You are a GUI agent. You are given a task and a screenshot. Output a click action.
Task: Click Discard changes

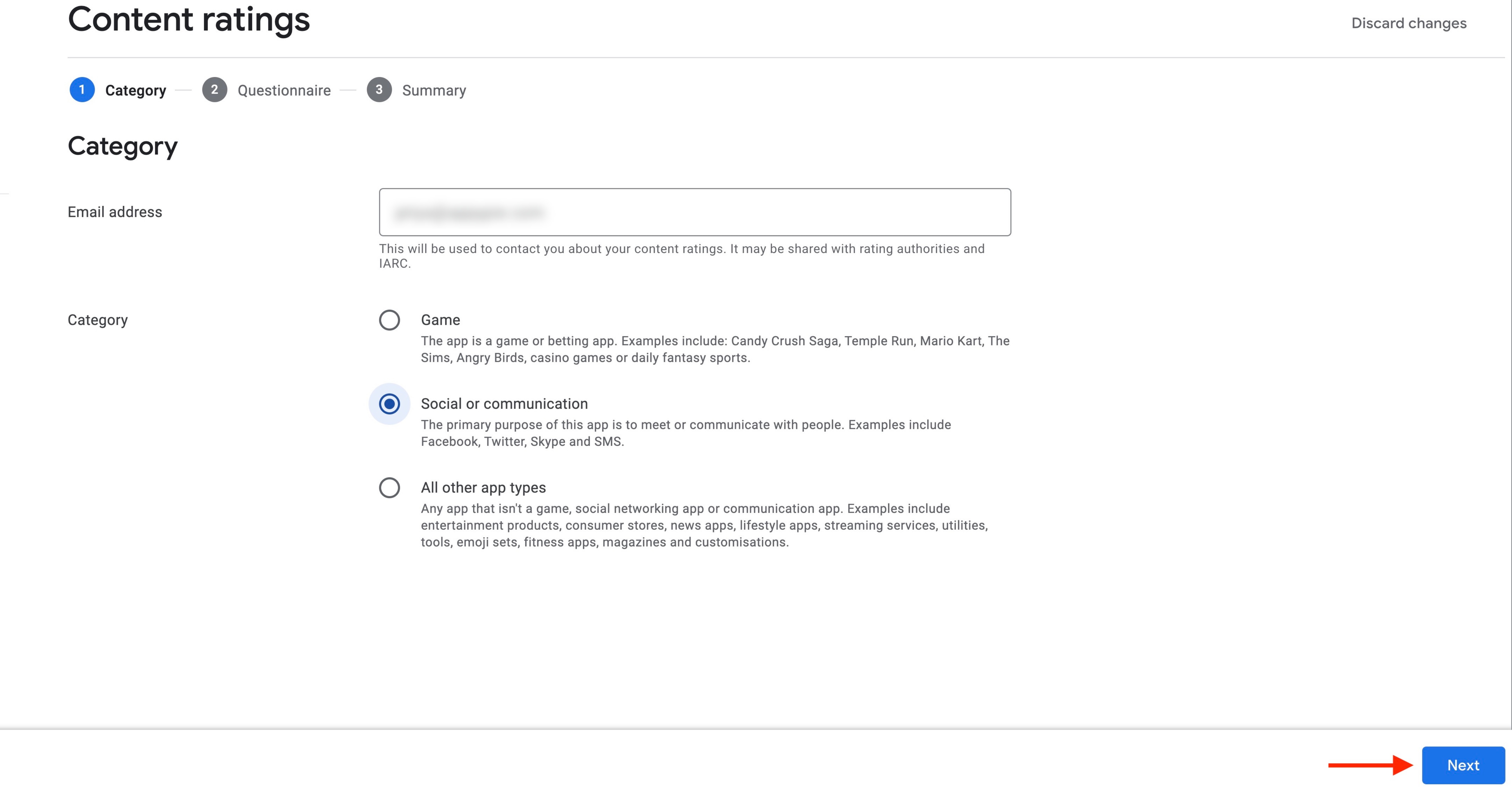tap(1409, 23)
